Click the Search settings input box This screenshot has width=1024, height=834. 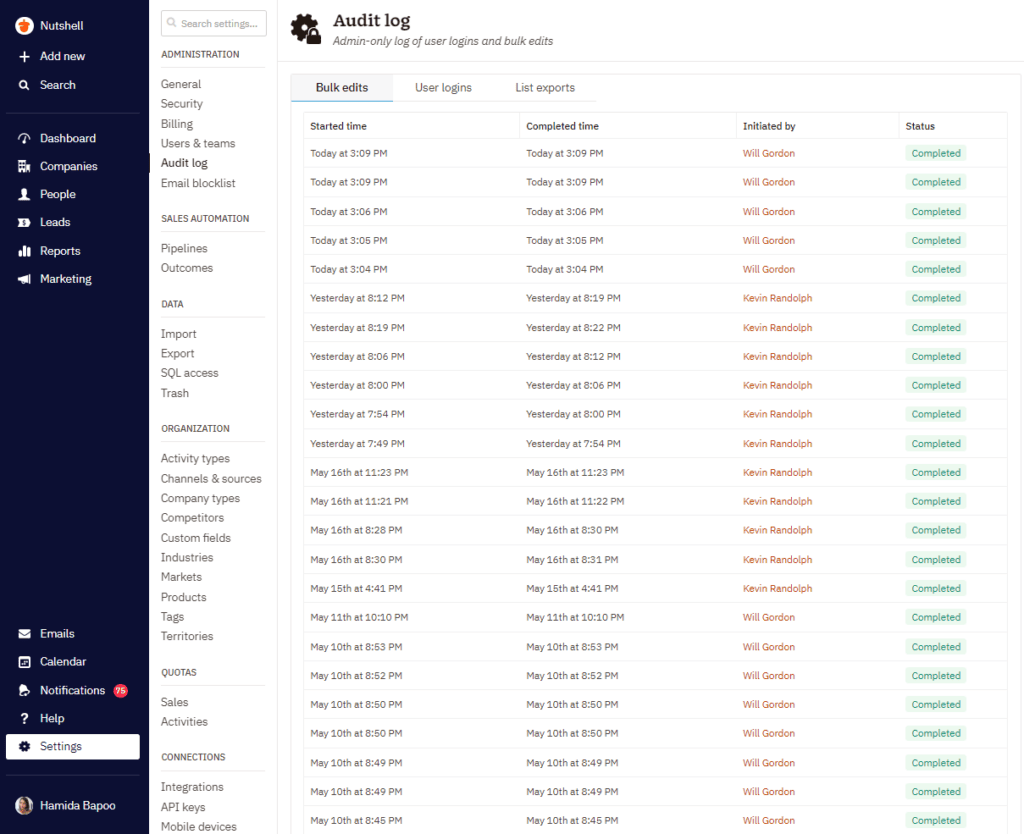pyautogui.click(x=213, y=21)
